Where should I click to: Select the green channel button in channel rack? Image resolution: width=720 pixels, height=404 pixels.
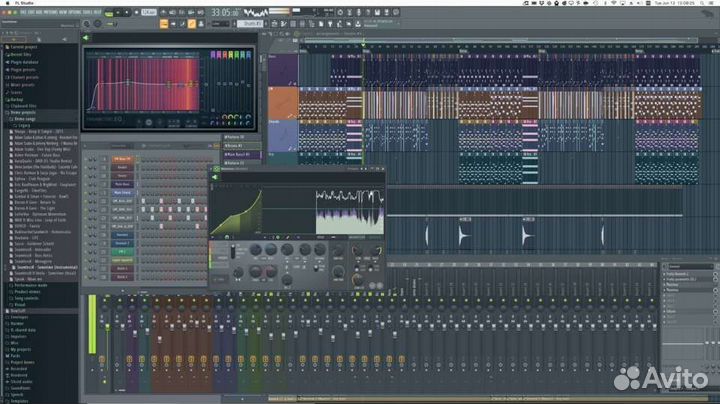[x=122, y=252]
